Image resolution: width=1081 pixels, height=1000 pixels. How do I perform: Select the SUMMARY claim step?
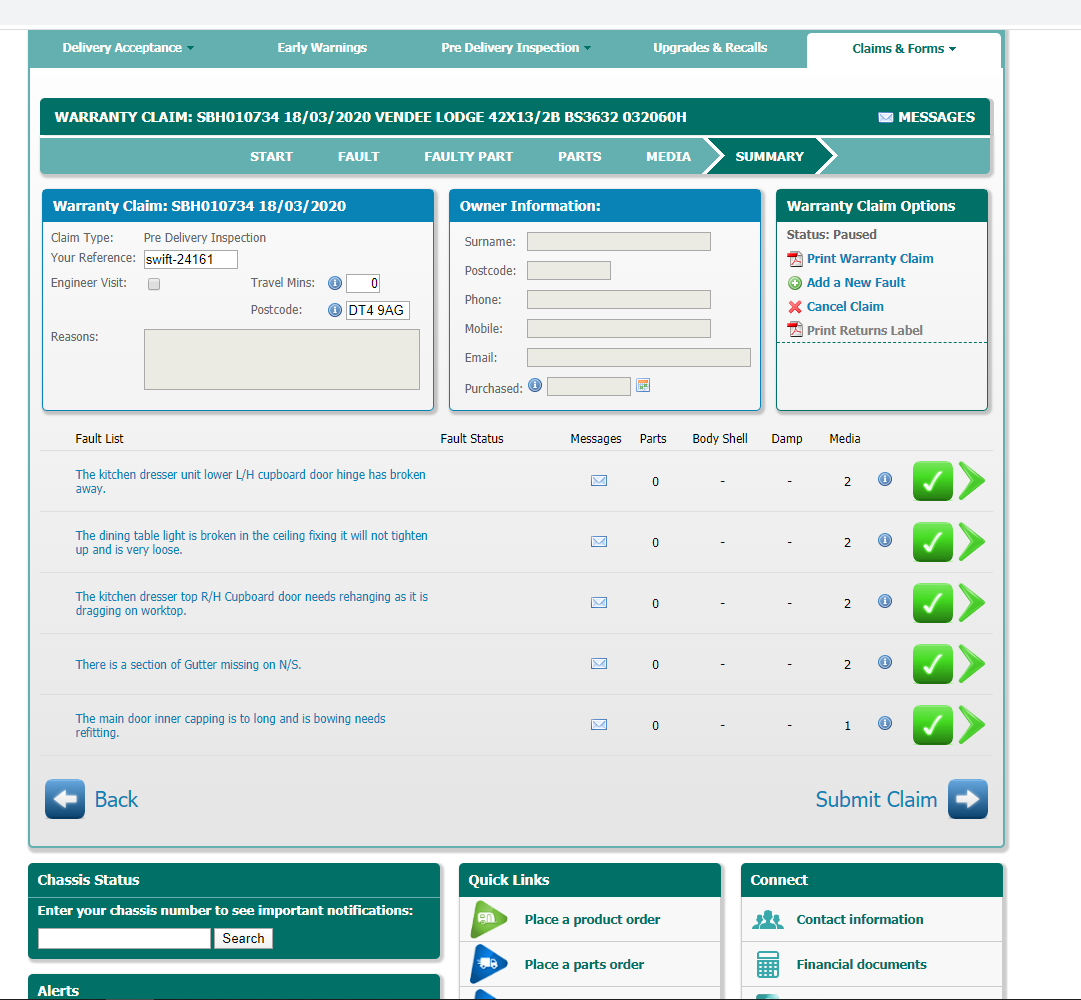pos(769,156)
